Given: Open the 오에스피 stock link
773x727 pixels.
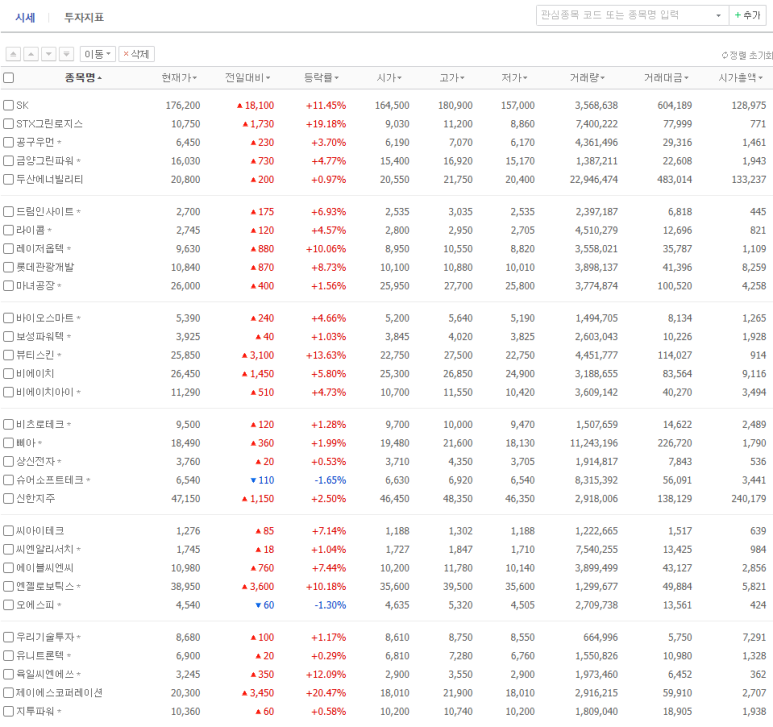Looking at the screenshot, I should pos(35,605).
